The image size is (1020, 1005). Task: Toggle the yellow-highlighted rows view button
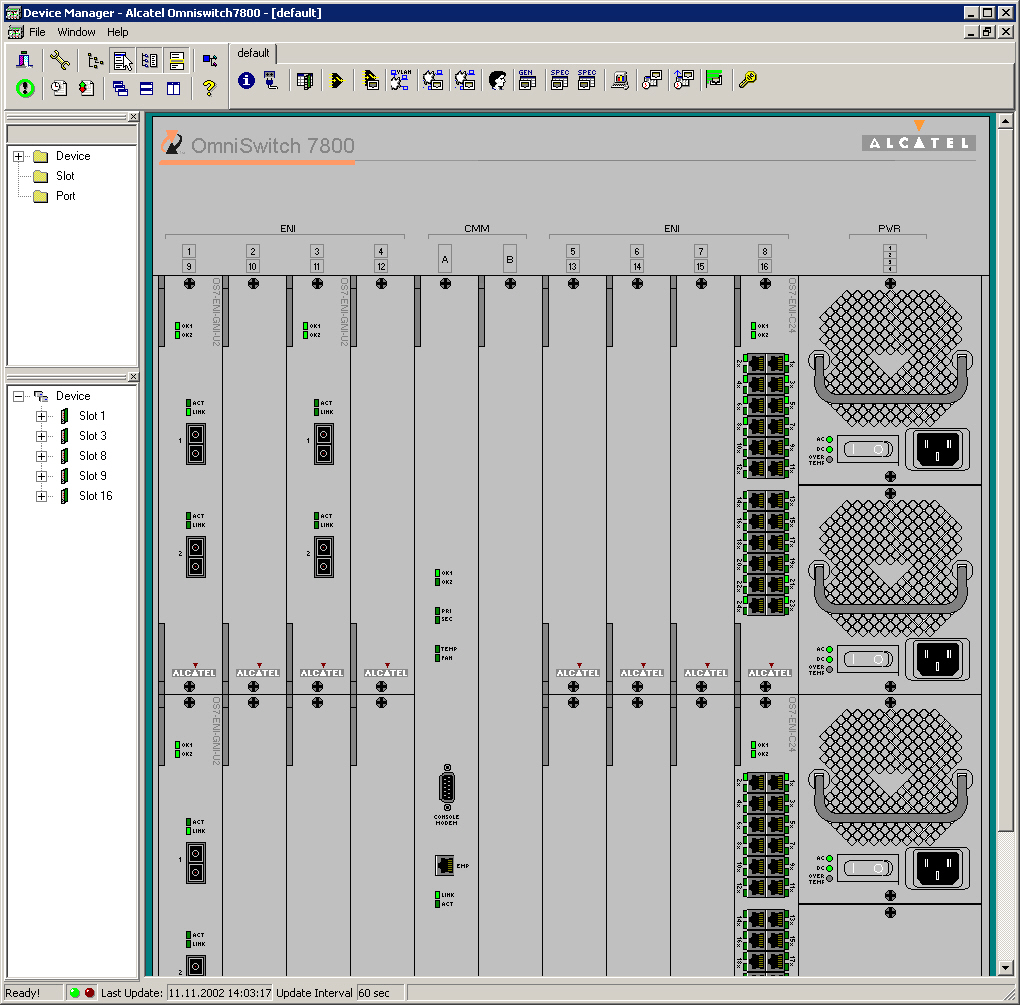coord(176,60)
